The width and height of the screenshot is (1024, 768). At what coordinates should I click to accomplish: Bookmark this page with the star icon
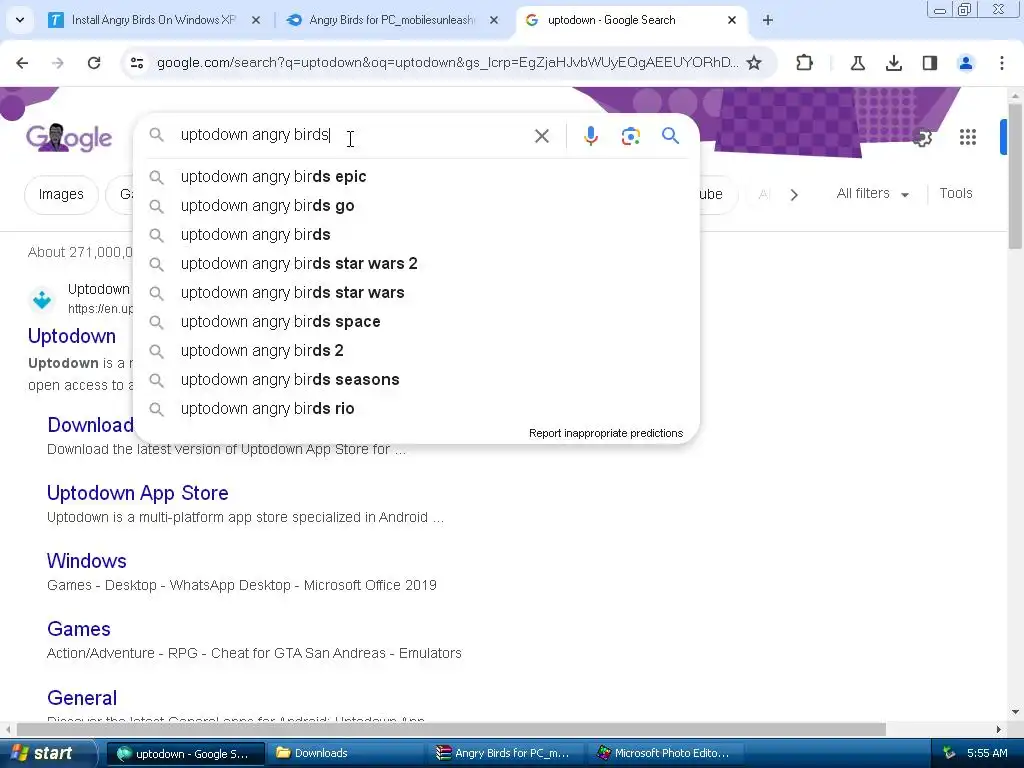click(x=754, y=63)
